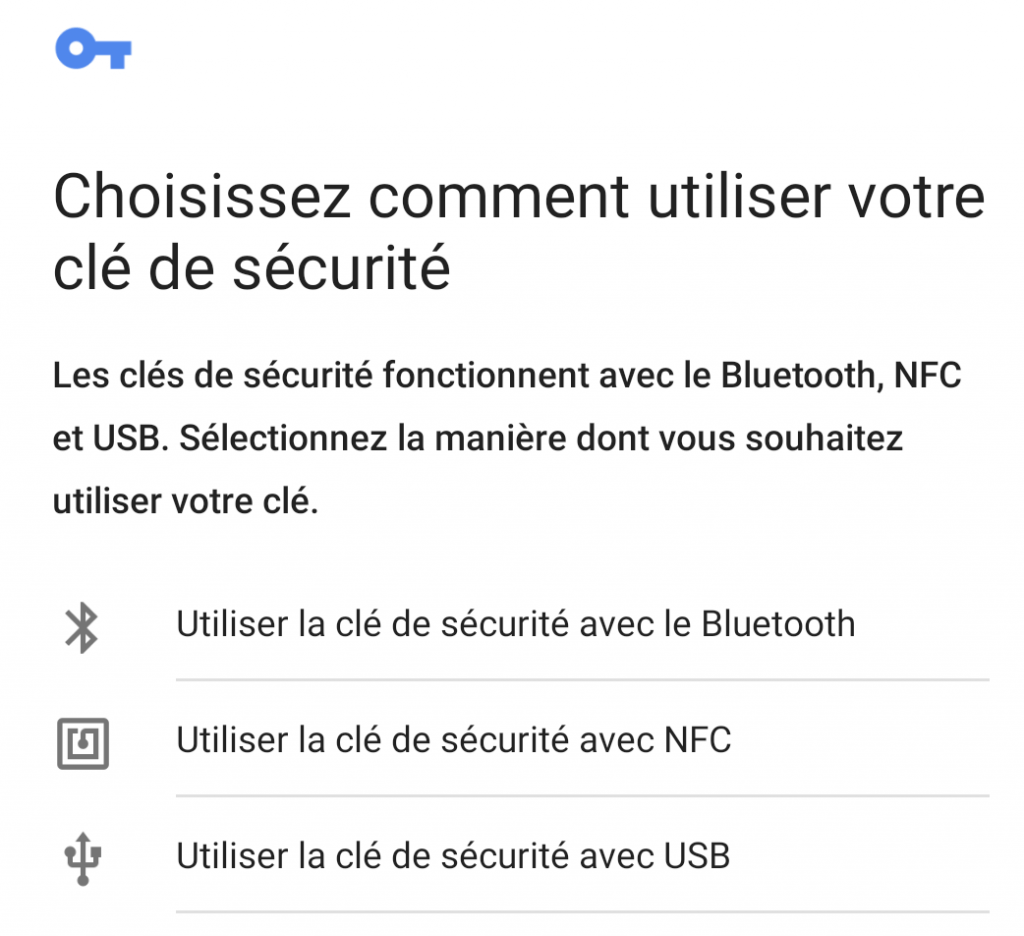The width and height of the screenshot is (1024, 936).
Task: Click the divider line below the Bluetooth option
Action: [x=582, y=680]
